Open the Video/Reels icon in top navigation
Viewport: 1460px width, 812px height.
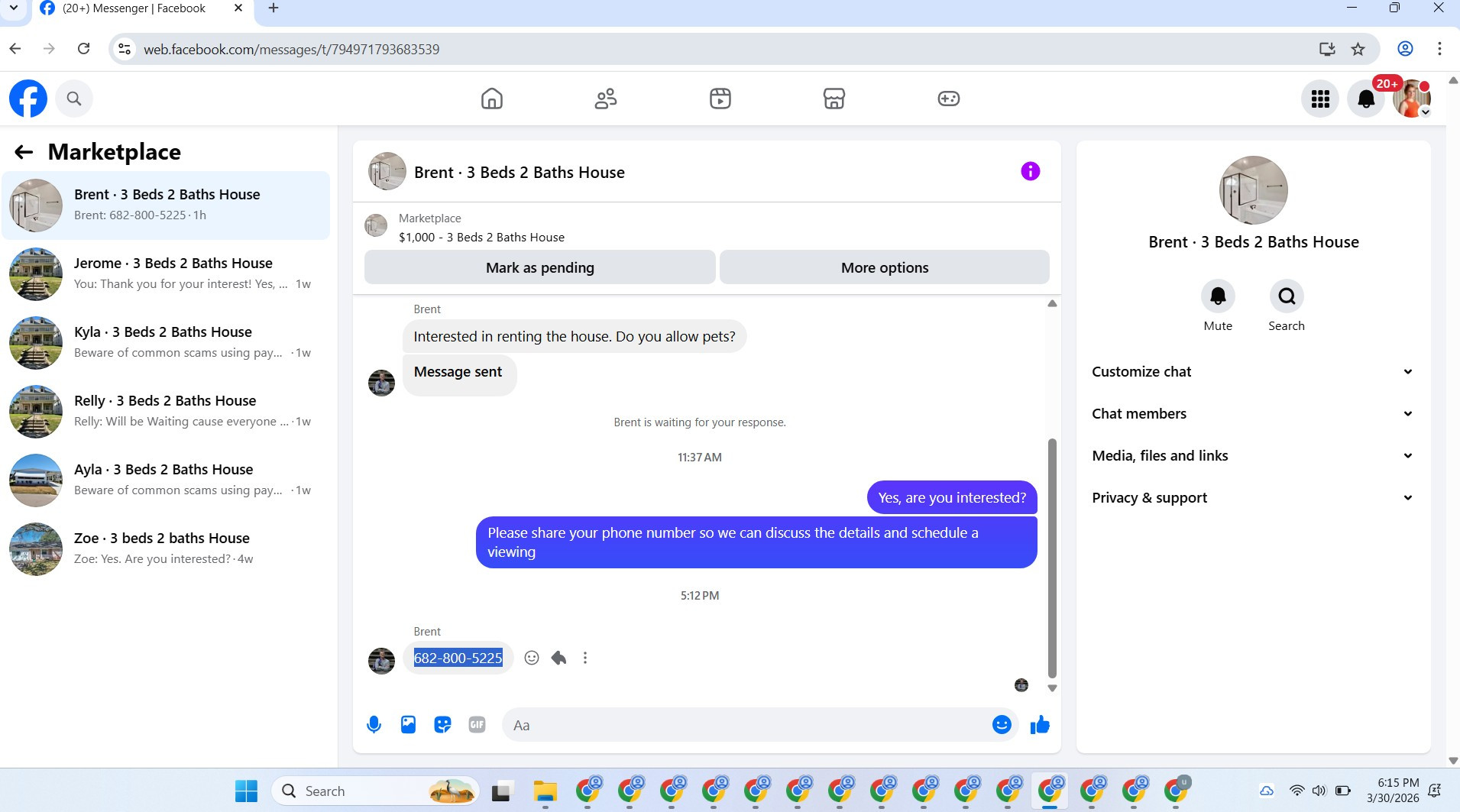point(720,99)
